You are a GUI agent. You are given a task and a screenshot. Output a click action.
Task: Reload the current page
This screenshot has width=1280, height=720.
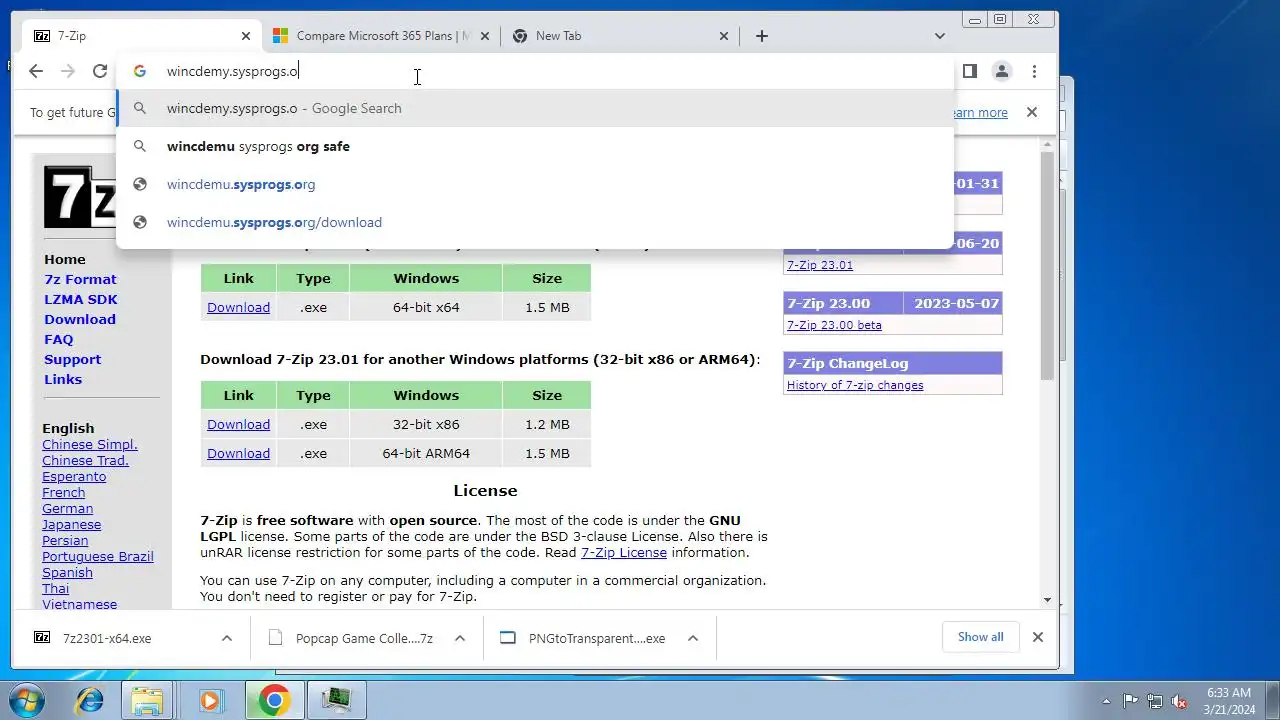[100, 71]
